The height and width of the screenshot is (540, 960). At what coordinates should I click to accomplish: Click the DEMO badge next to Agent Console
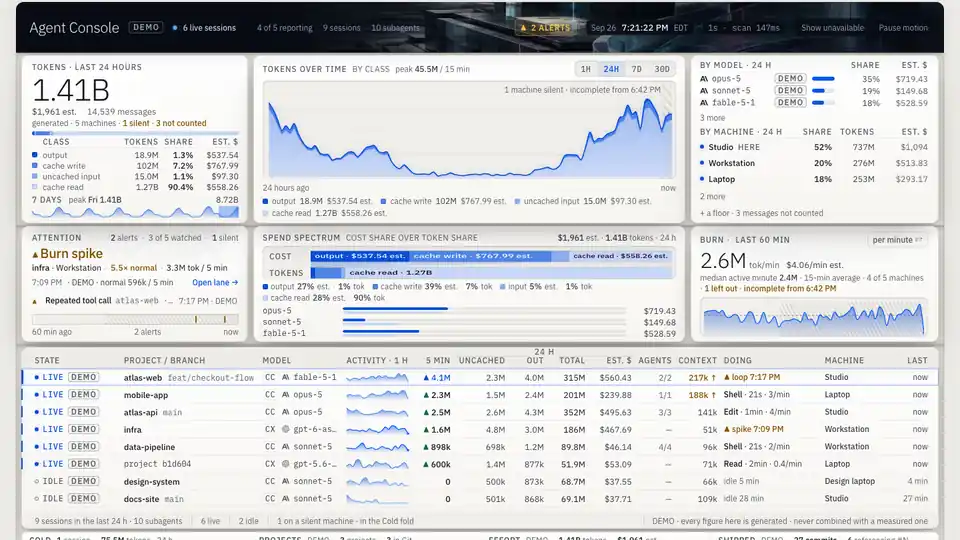click(x=146, y=28)
